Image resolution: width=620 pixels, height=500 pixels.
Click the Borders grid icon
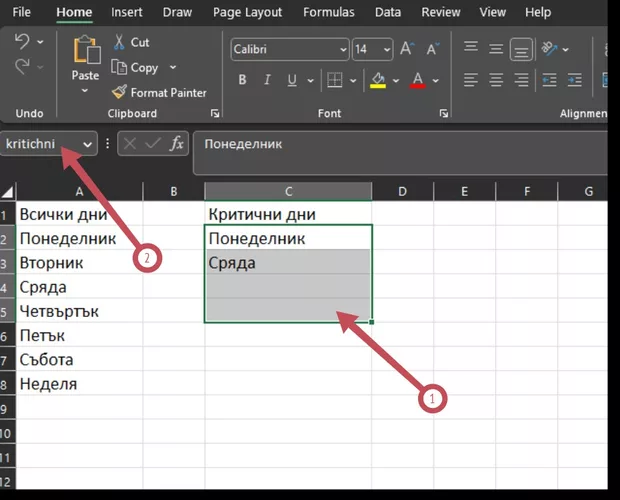coord(336,80)
